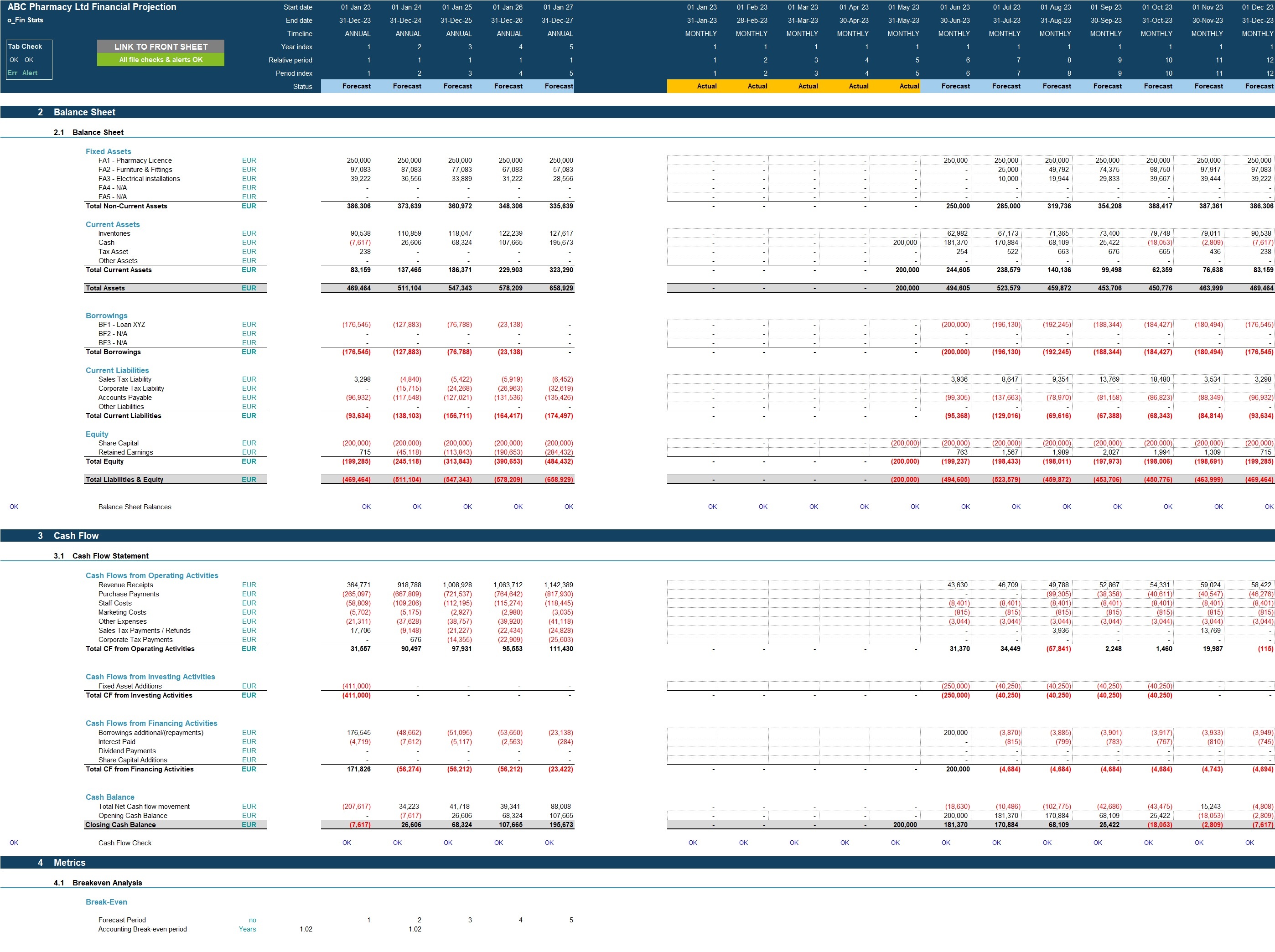The width and height of the screenshot is (1275, 952).
Task: Click the Revenue Receipts row label
Action: [126, 585]
